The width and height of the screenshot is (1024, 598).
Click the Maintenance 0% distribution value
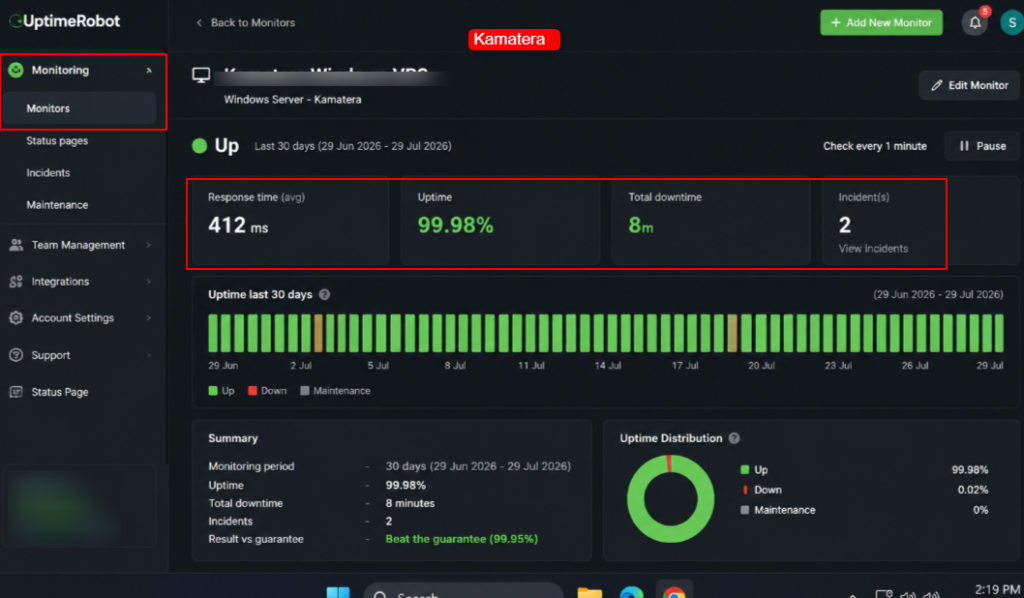(980, 510)
